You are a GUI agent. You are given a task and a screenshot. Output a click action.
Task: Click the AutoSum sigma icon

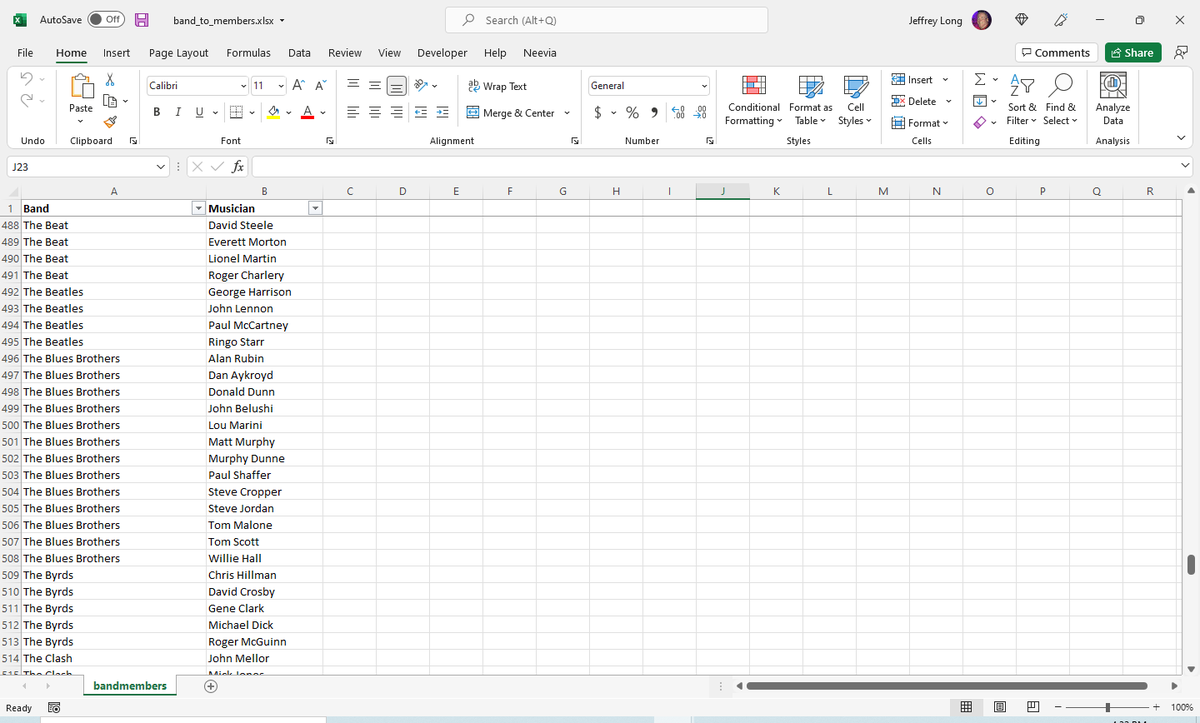[x=981, y=80]
